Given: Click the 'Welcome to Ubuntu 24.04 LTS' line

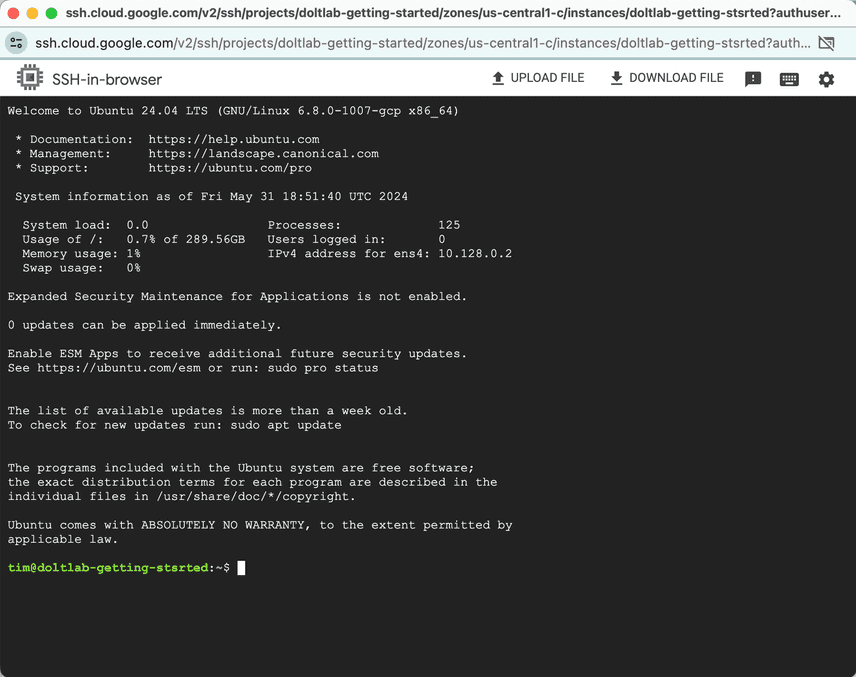Looking at the screenshot, I should (x=233, y=111).
